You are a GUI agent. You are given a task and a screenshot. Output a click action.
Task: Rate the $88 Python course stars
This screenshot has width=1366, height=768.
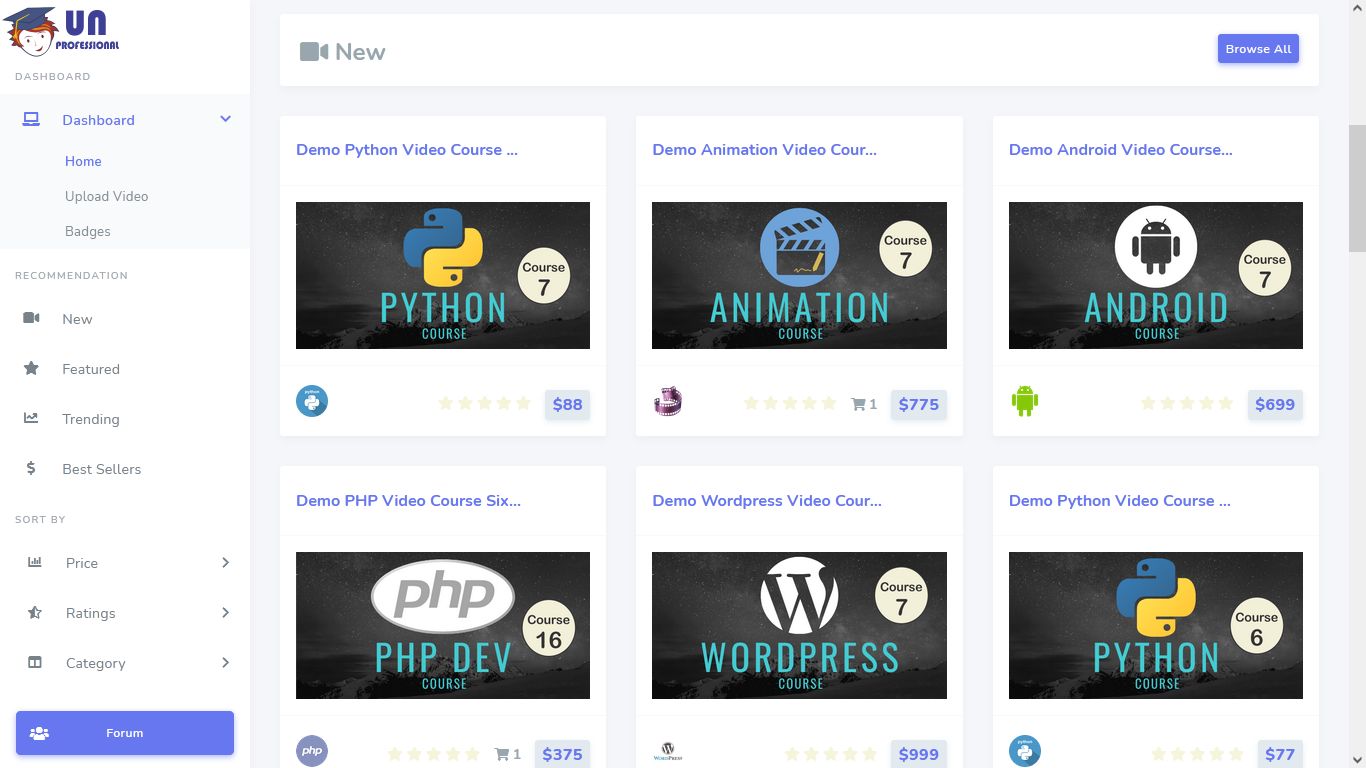(484, 403)
